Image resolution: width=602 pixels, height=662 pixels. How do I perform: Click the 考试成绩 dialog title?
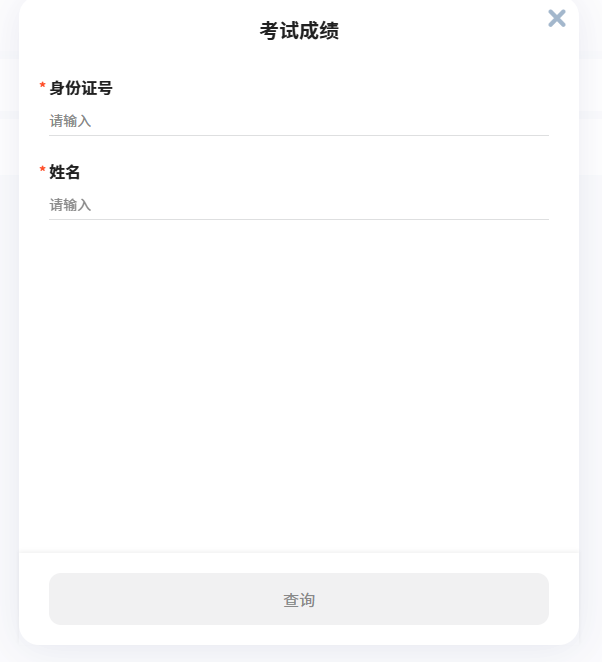click(x=299, y=31)
